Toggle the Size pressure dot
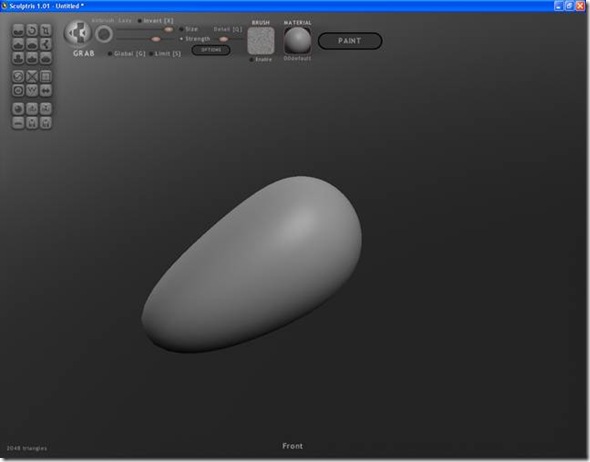The image size is (590, 462). pyautogui.click(x=181, y=29)
